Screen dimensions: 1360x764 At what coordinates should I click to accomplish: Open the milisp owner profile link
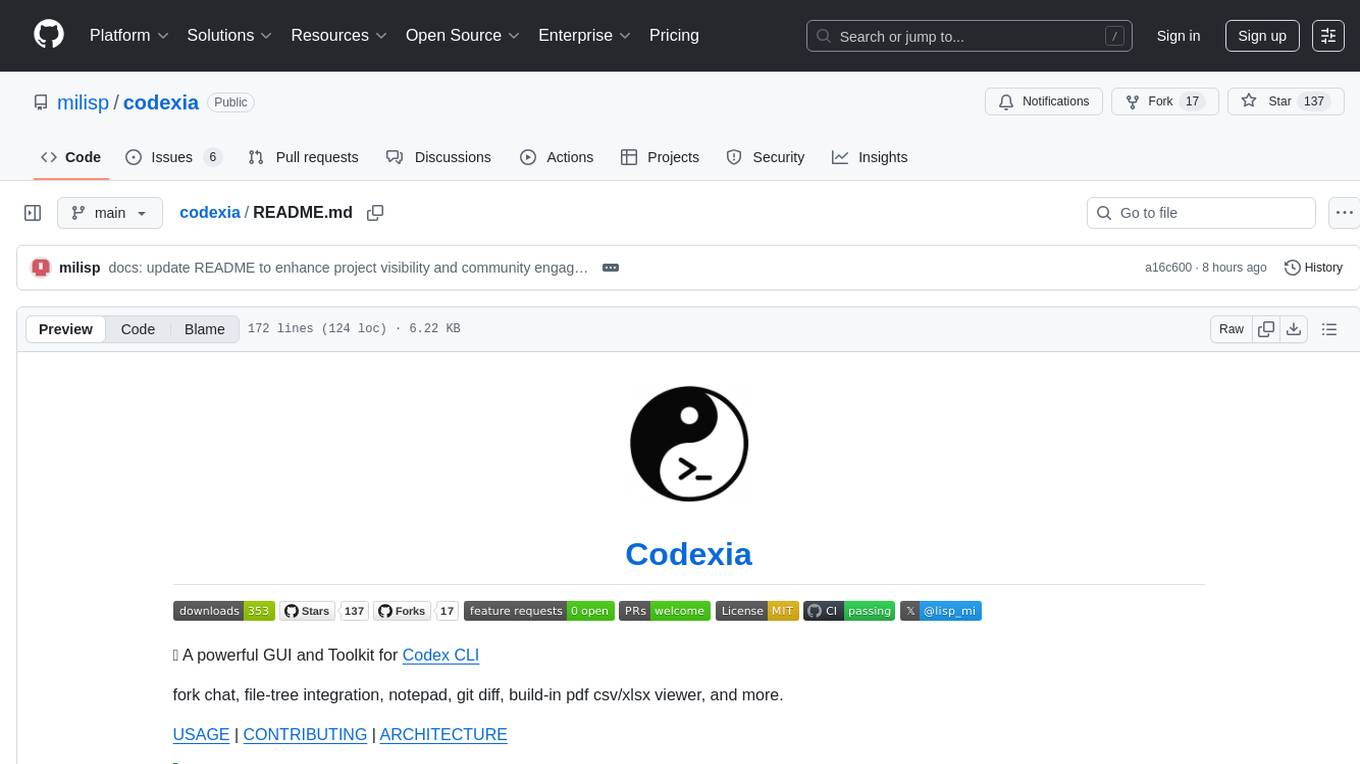pos(83,102)
